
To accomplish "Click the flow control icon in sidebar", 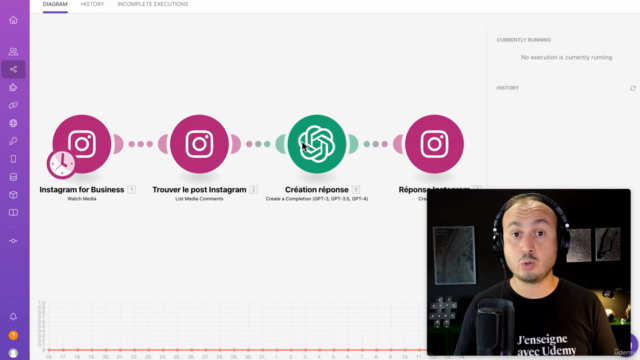I will point(13,241).
